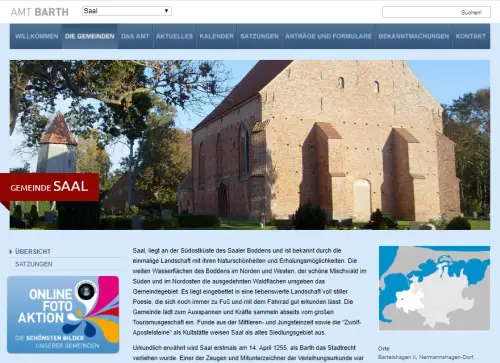
Task: Go to Das Amt page
Action: [x=135, y=36]
